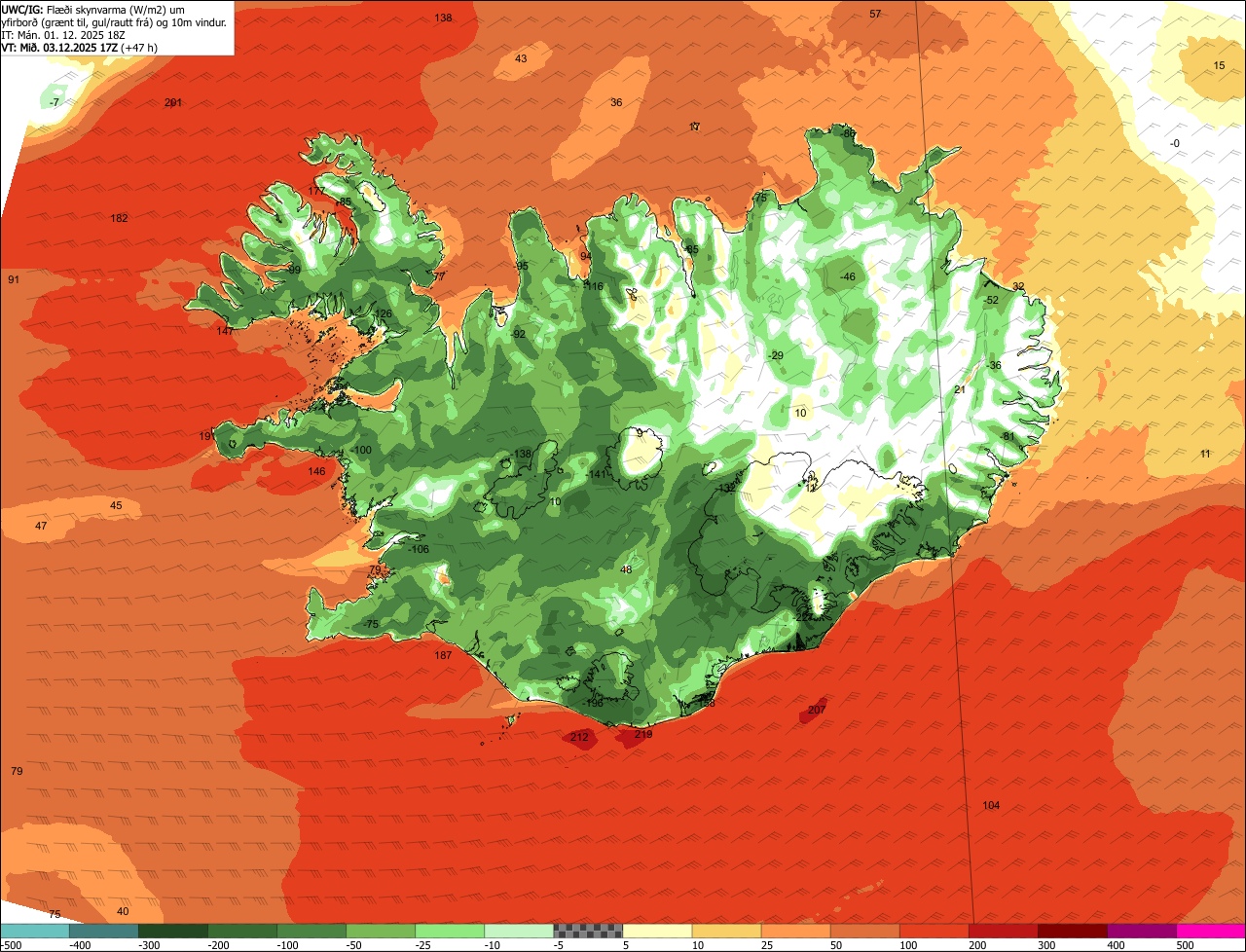Click the value 45 in the orange patch
The width and height of the screenshot is (1246, 952).
[116, 505]
